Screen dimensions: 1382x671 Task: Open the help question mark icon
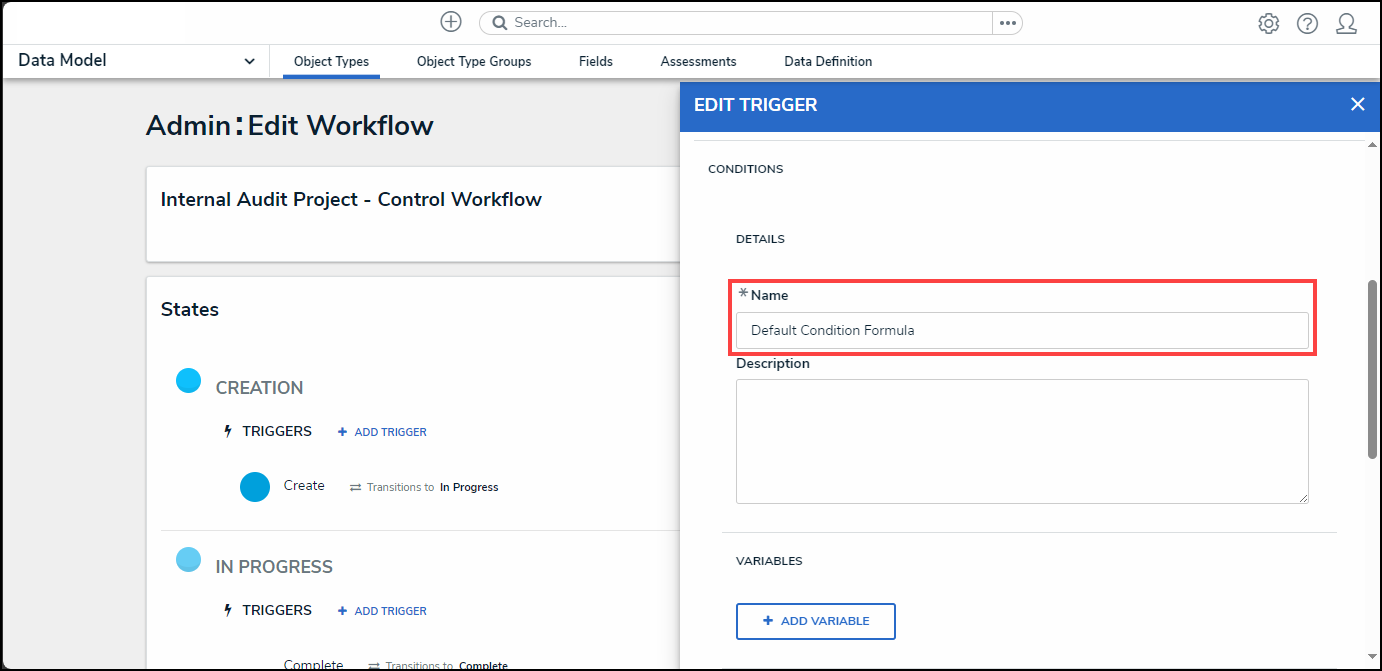pyautogui.click(x=1307, y=24)
